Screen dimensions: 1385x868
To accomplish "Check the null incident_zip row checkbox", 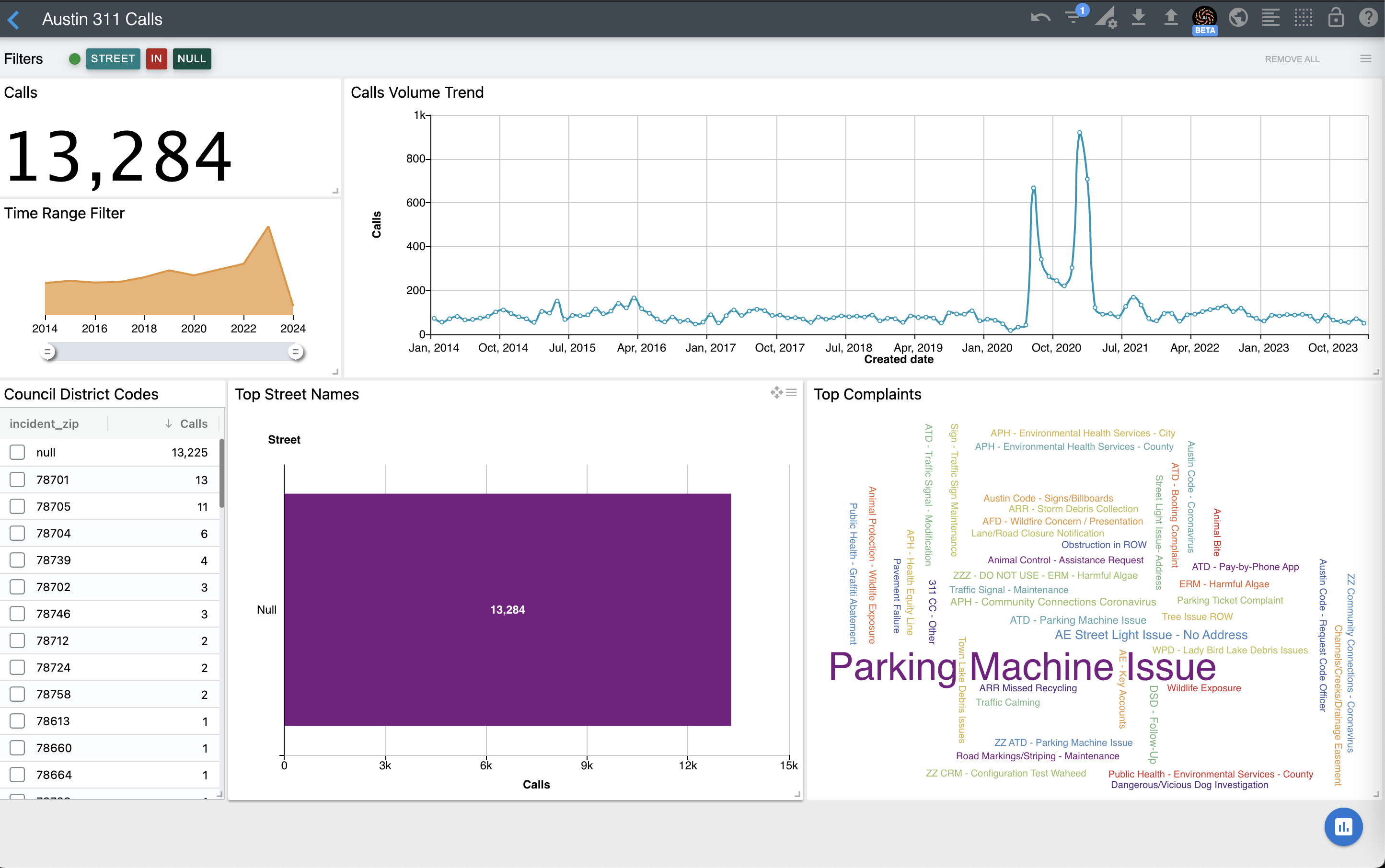I will (17, 452).
